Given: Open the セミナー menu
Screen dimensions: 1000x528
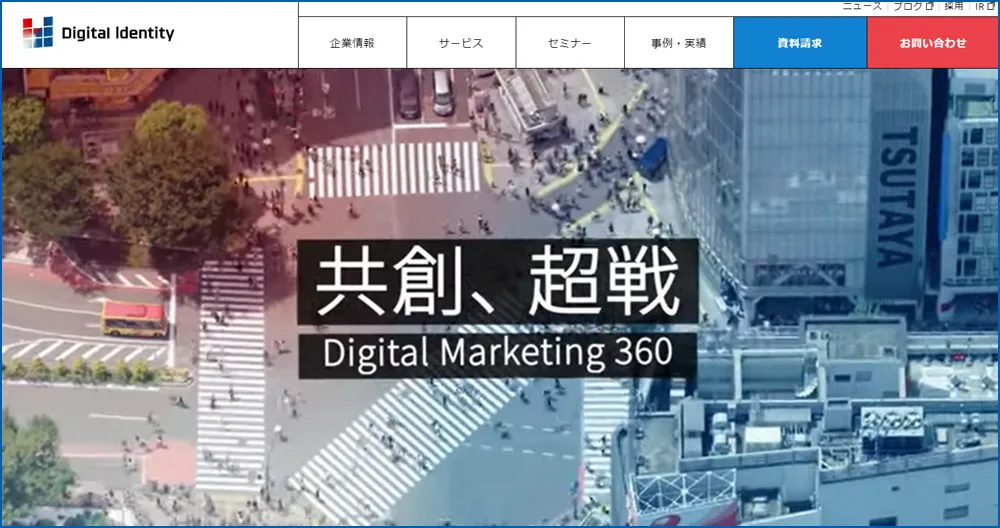Looking at the screenshot, I should pos(570,43).
